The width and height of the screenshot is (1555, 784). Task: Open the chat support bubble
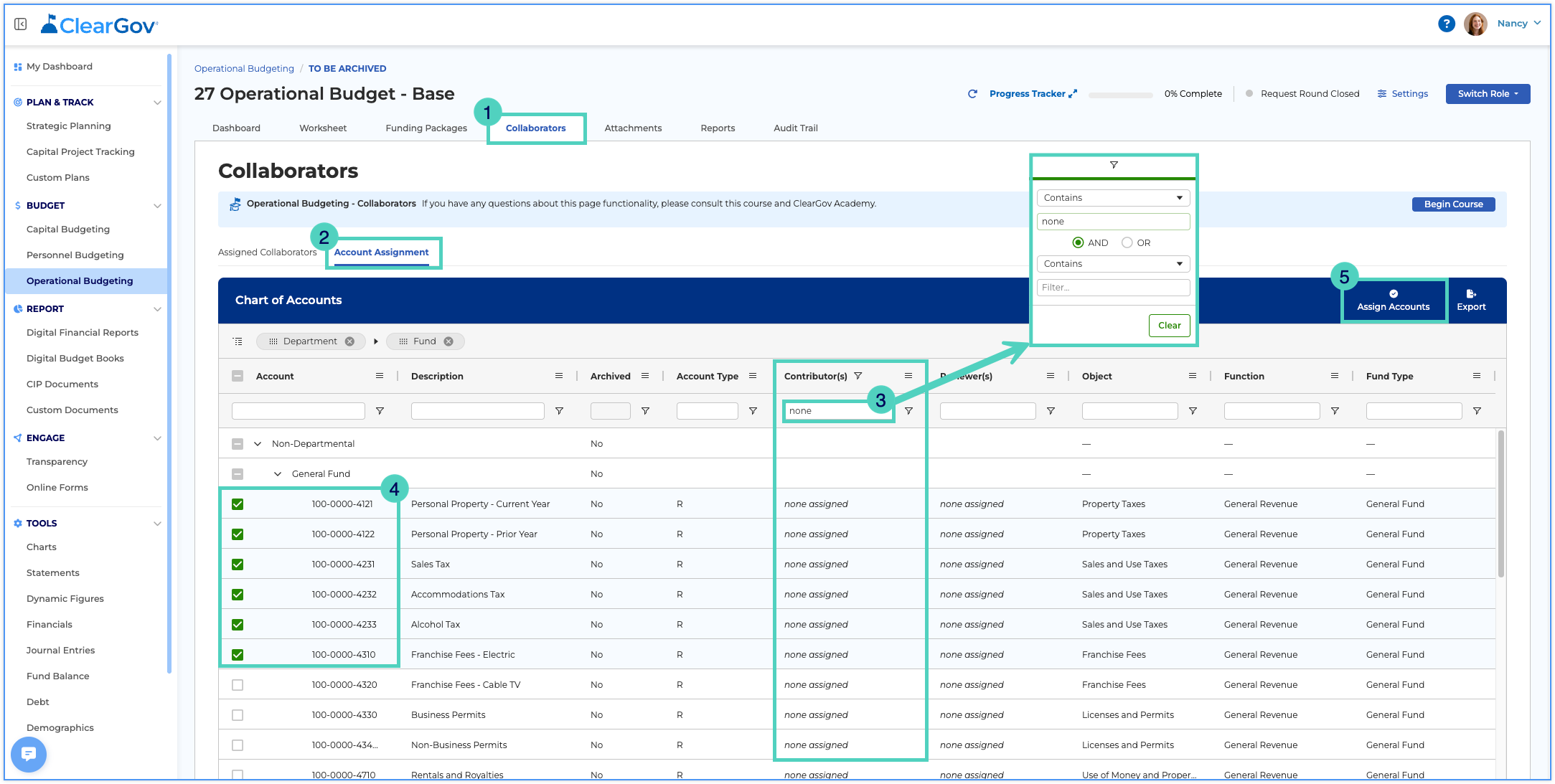(x=29, y=754)
